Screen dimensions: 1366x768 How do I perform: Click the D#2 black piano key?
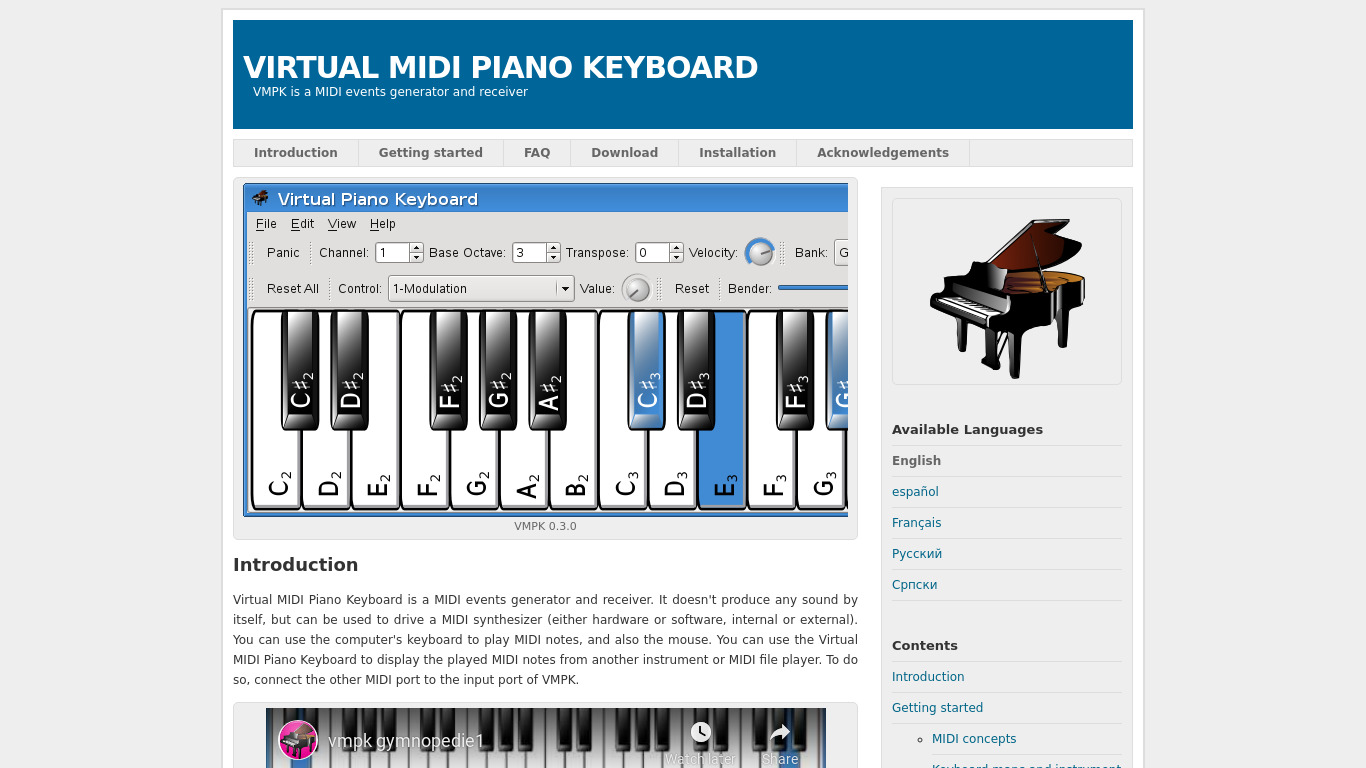(x=350, y=370)
